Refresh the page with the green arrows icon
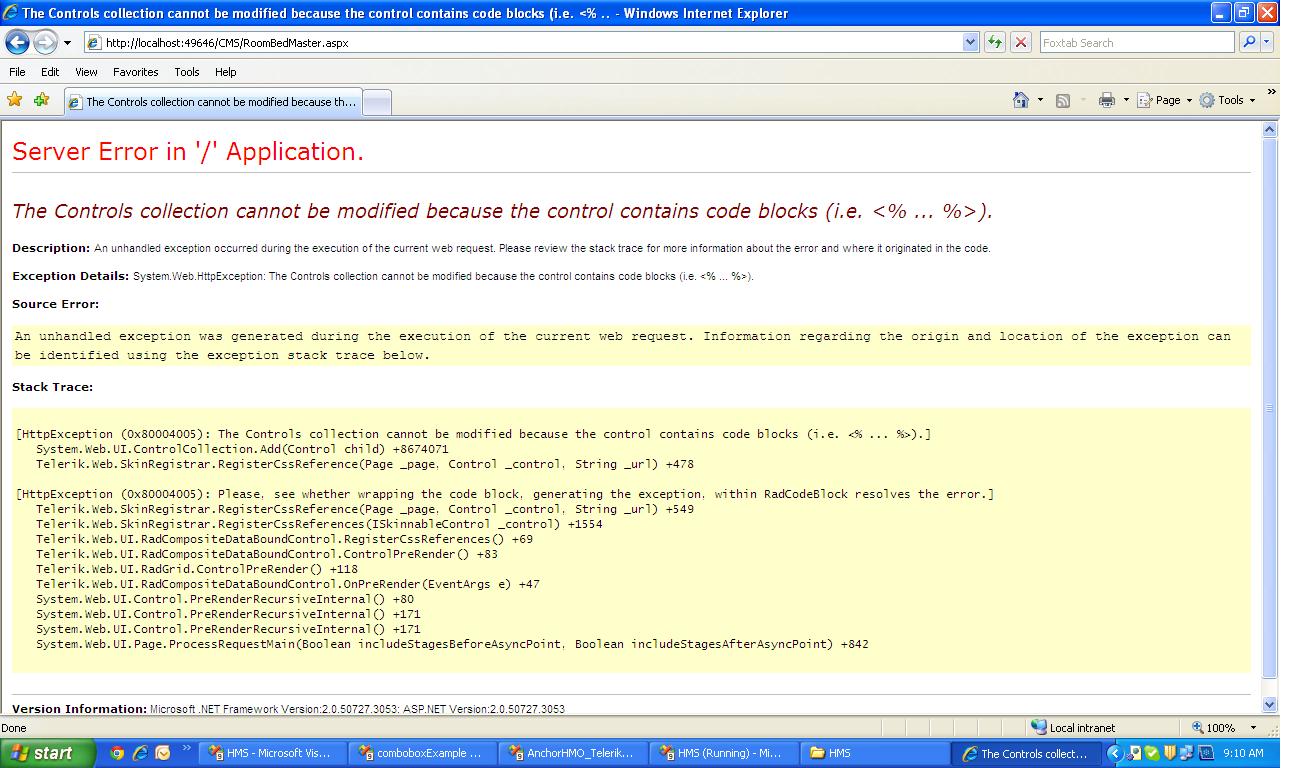Viewport: 1304px width, 768px height. [995, 43]
